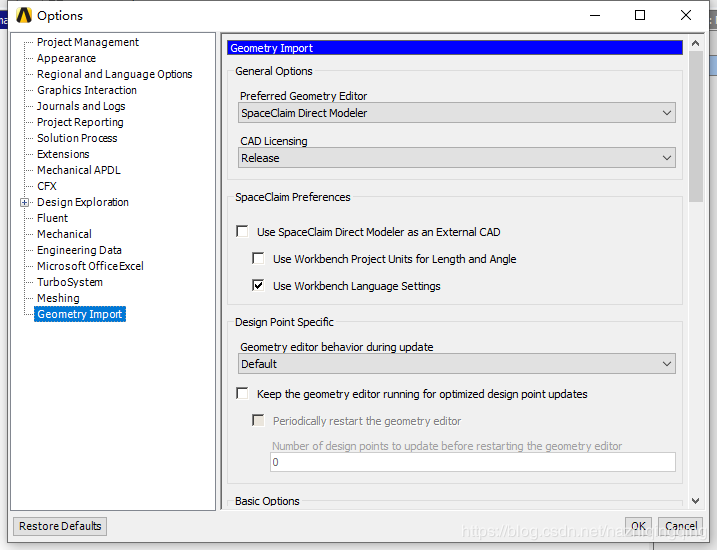Open Solution Process settings
717x550 pixels.
point(77,138)
